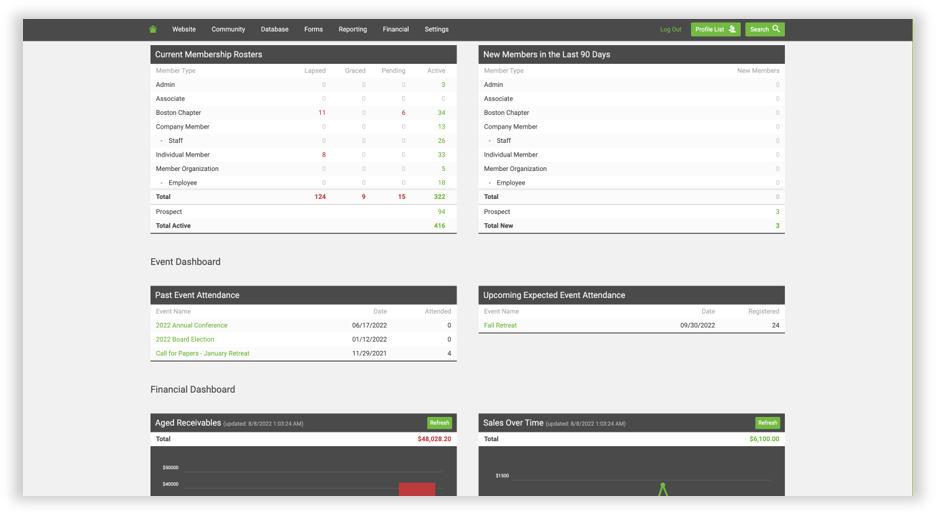The image size is (936, 515).
Task: Refresh the Aged Receivables chart
Action: [x=439, y=423]
